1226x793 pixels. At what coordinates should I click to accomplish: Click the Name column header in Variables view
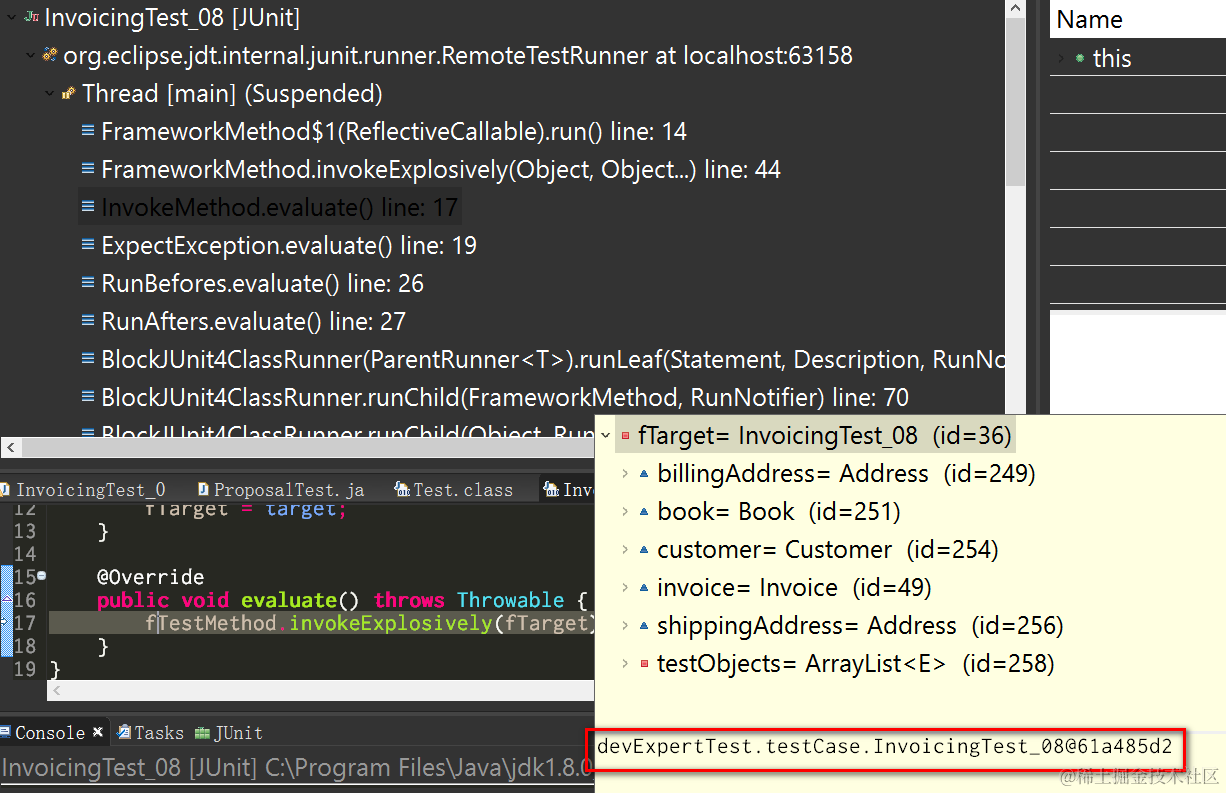[x=1138, y=19]
